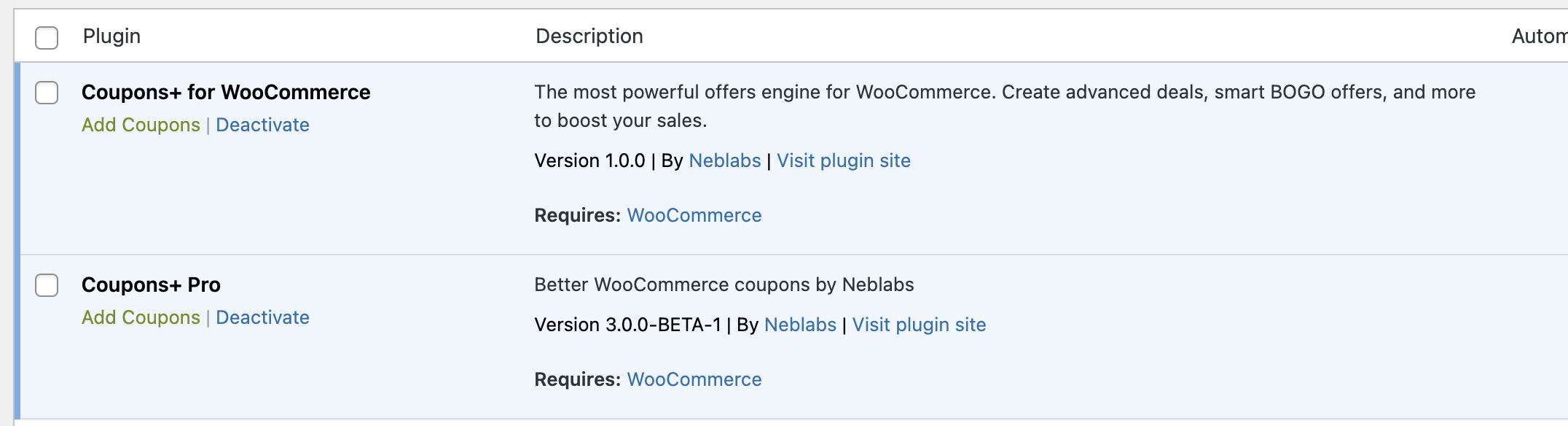
Task: Click the Plugin column header
Action: click(x=111, y=36)
